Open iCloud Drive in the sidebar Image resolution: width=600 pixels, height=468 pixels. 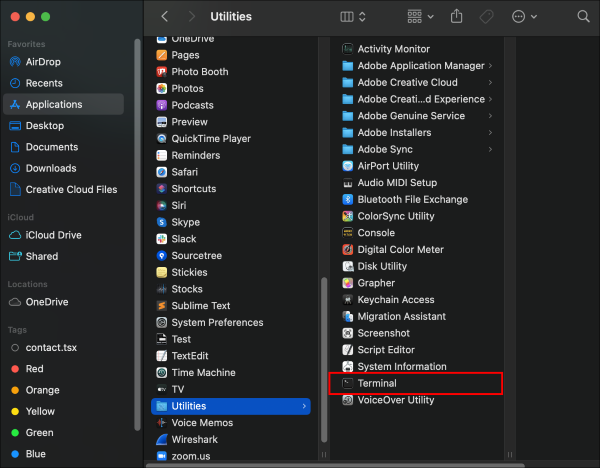63,235
